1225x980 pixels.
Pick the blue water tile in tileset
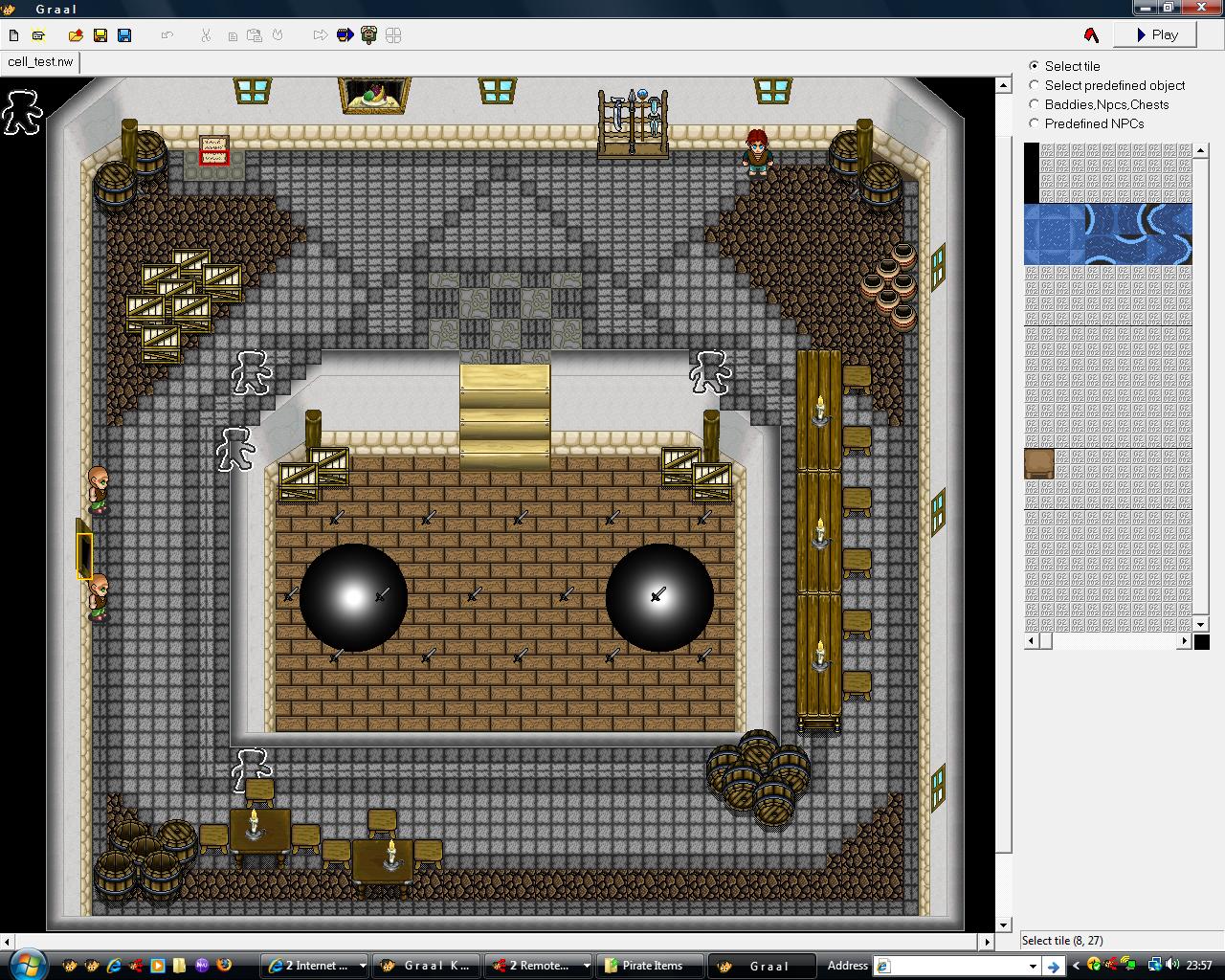[1108, 234]
